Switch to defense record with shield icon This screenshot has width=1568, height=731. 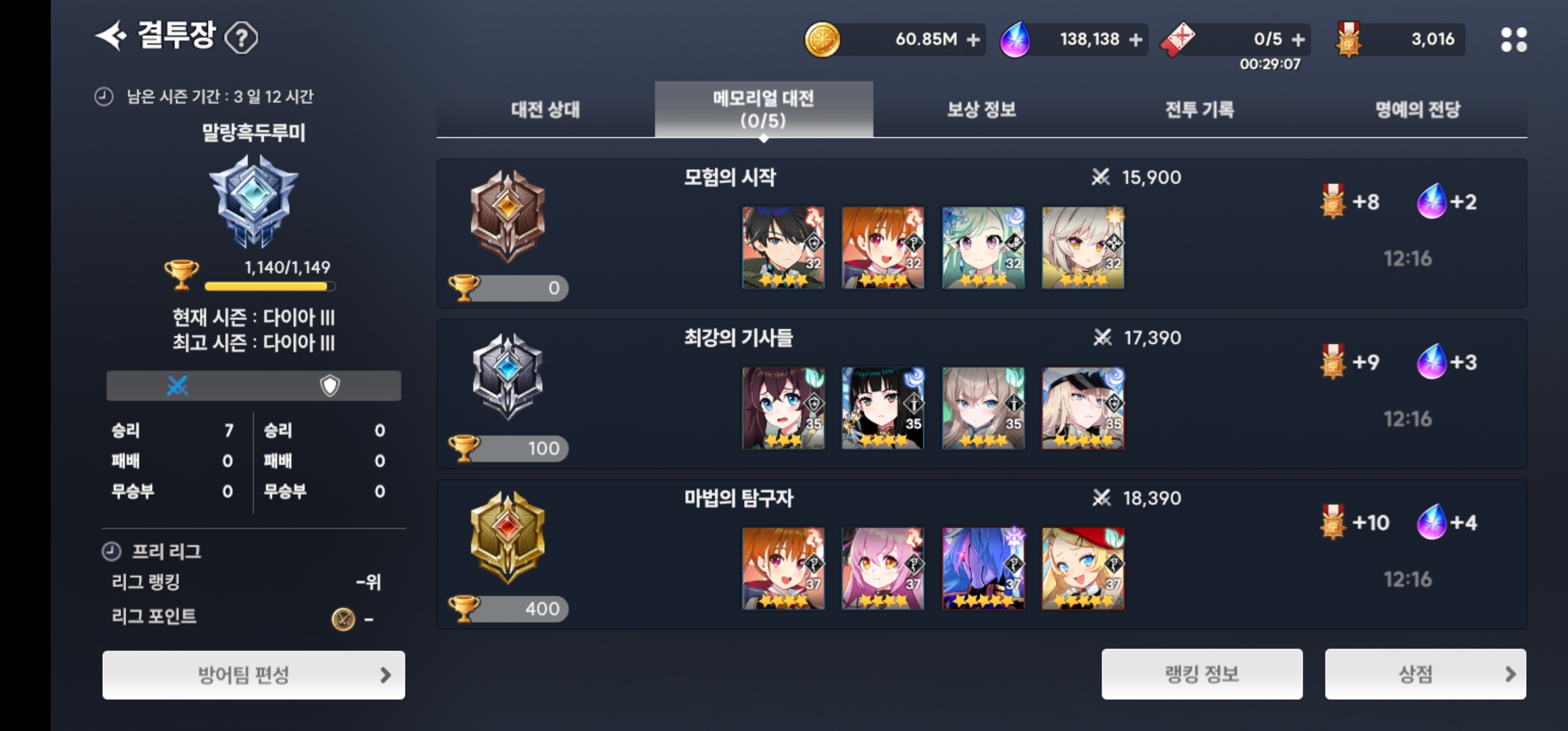pos(329,386)
